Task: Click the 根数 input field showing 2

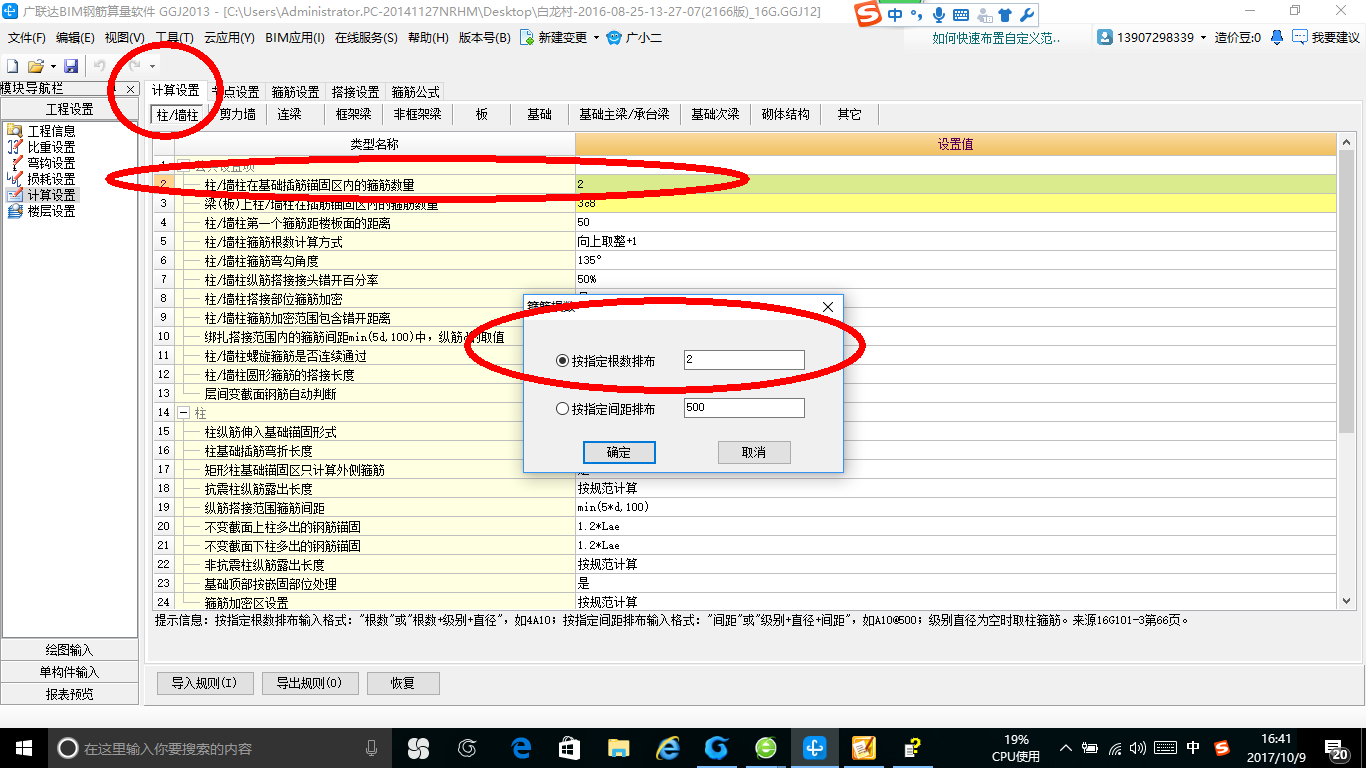Action: point(744,360)
